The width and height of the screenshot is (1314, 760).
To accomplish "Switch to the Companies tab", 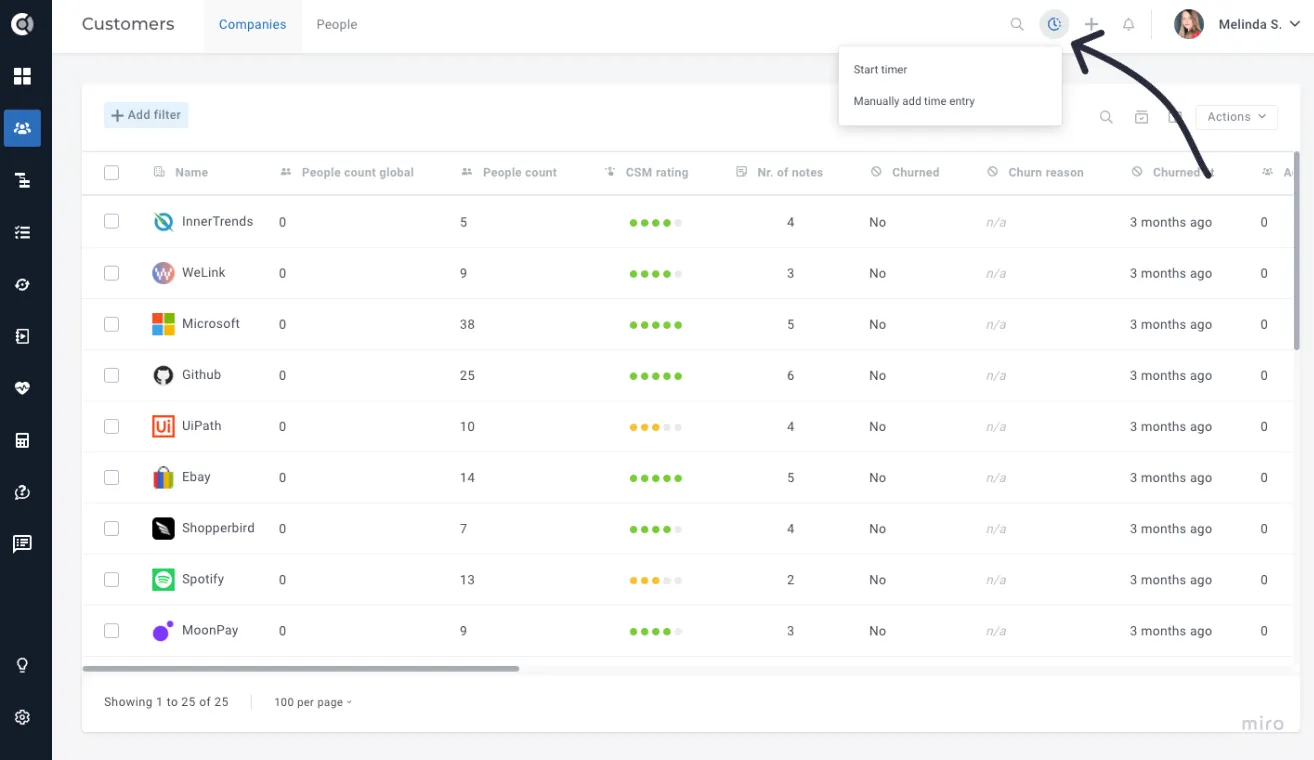I will 252,25.
